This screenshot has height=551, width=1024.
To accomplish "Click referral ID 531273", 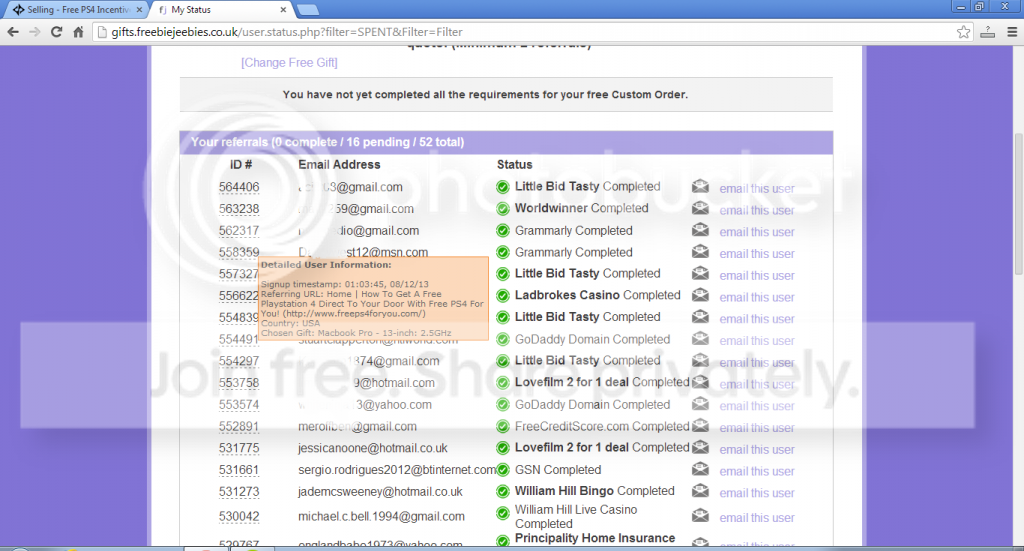I will (x=239, y=492).
